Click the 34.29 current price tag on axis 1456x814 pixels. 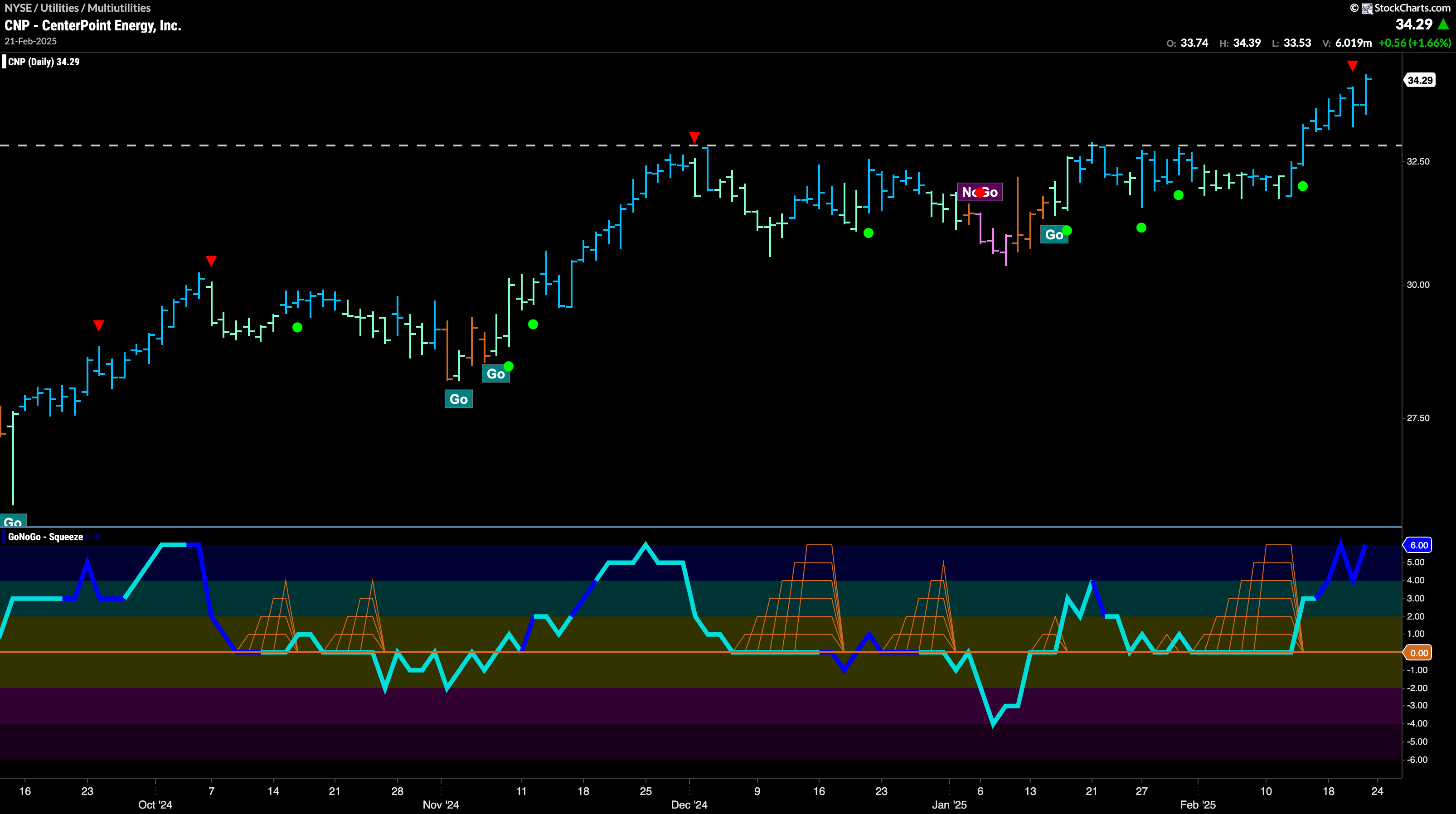pos(1420,80)
